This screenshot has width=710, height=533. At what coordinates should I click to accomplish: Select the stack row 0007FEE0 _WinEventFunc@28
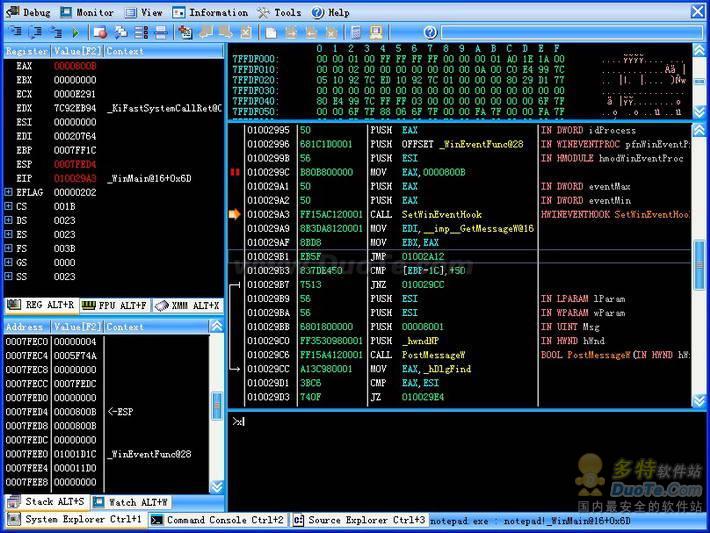coord(107,454)
